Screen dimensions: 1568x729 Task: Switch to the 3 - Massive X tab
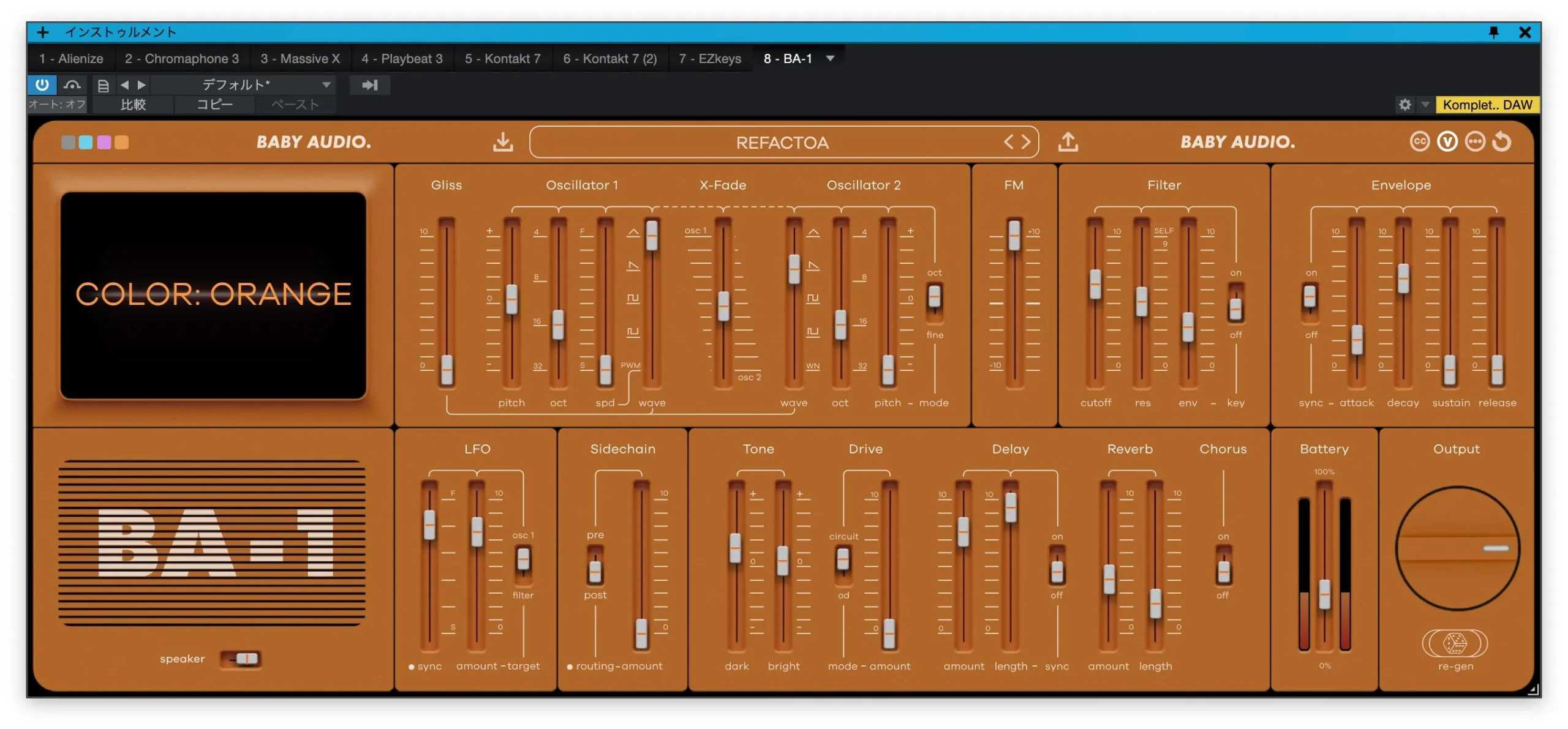(x=300, y=59)
